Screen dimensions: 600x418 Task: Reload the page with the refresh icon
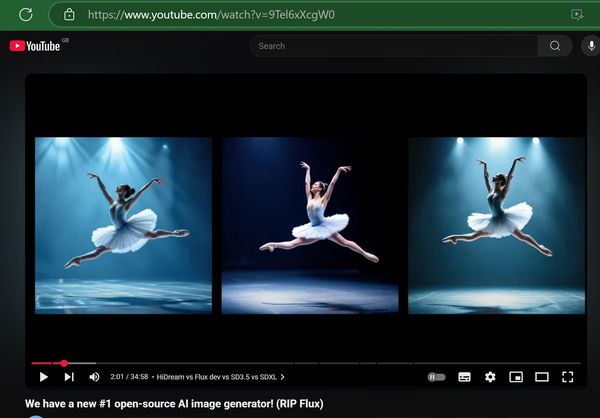pyautogui.click(x=26, y=15)
